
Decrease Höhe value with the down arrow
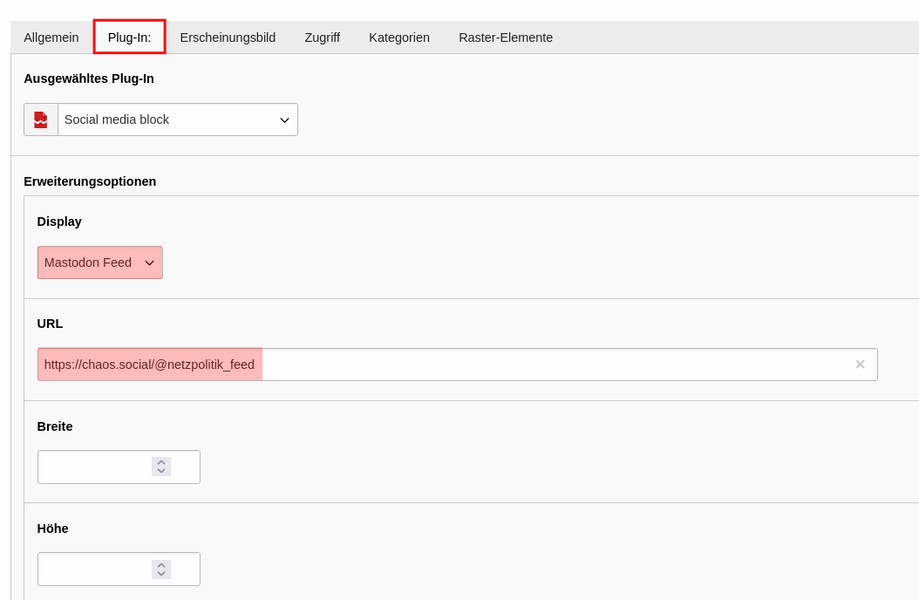(161, 574)
